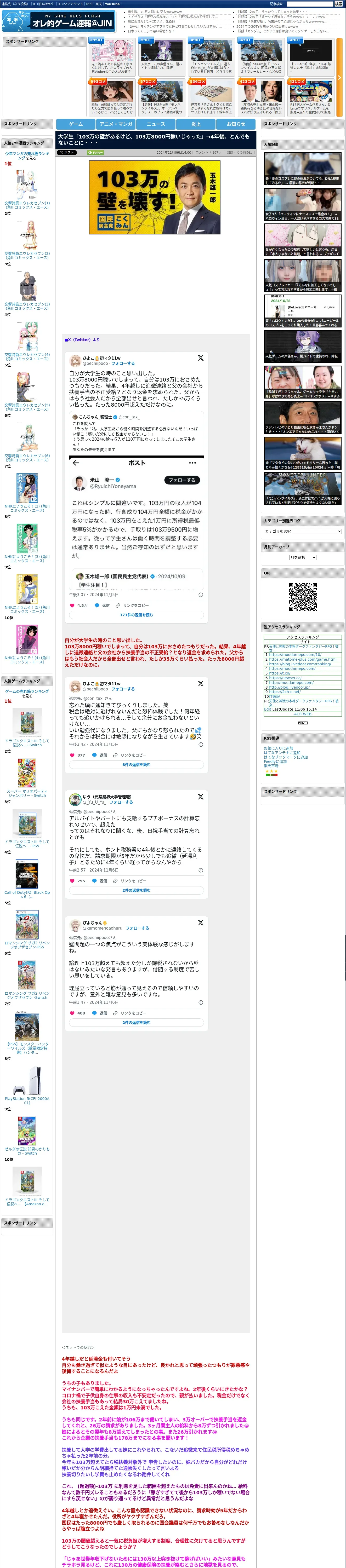
Task: Open the 月を選択 archive dropdown
Action: coord(303,558)
